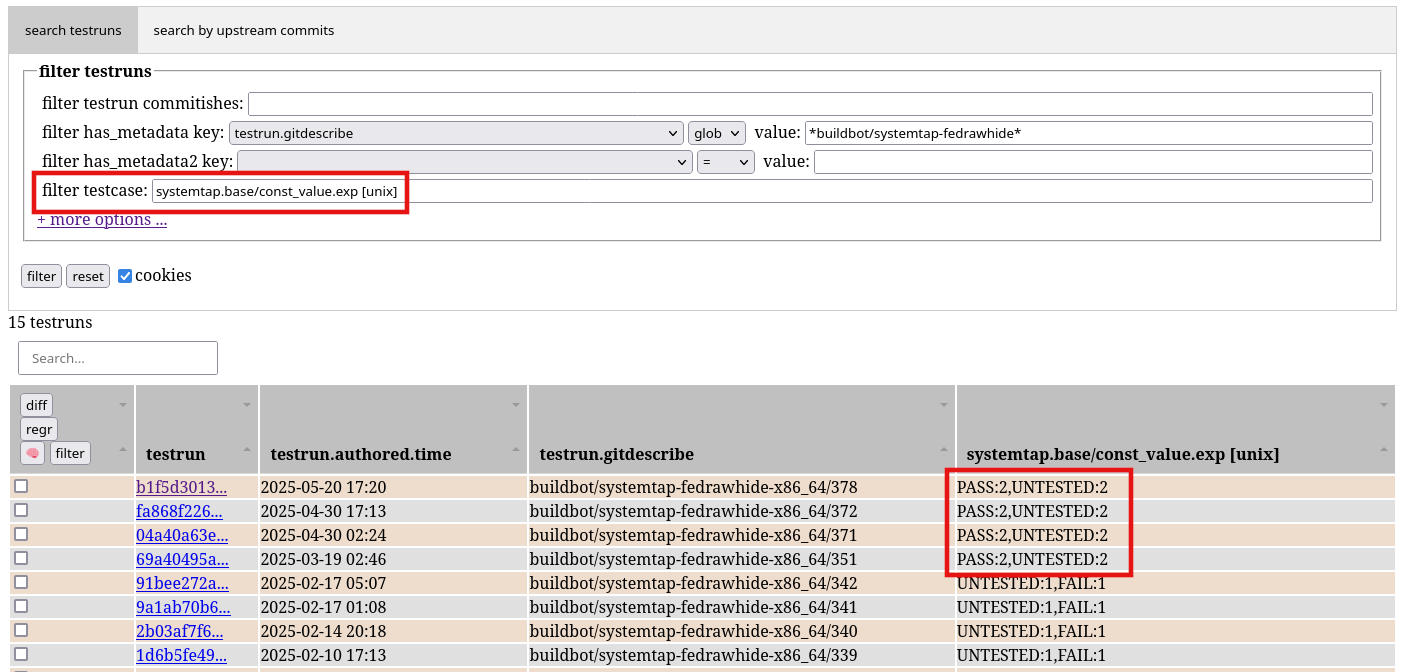Expand the has_metadata2 key dropdown
The image size is (1405, 672).
click(464, 162)
